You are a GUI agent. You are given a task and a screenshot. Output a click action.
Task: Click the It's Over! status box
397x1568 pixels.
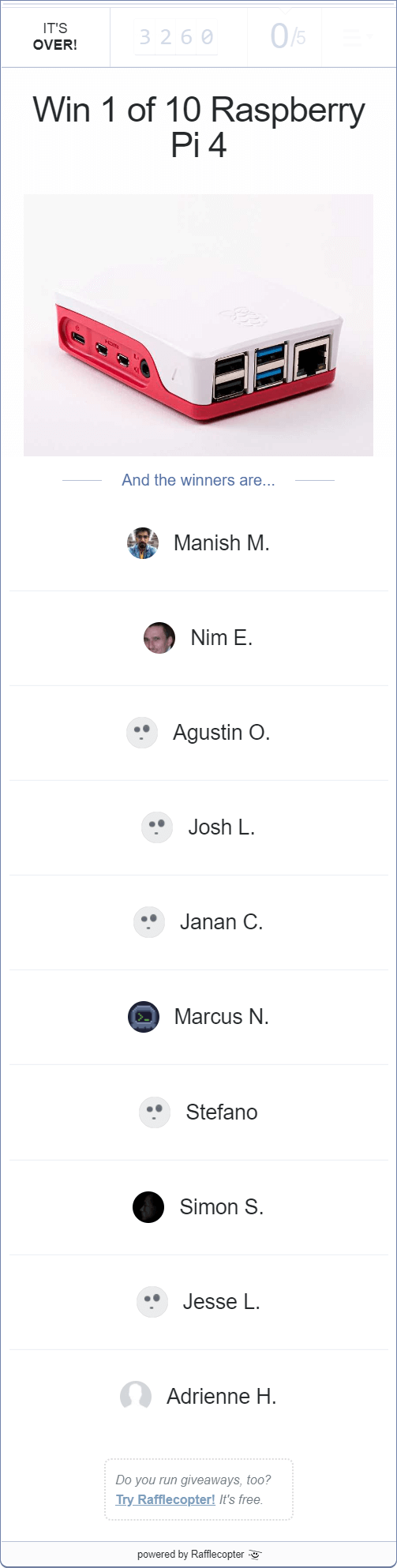click(55, 38)
